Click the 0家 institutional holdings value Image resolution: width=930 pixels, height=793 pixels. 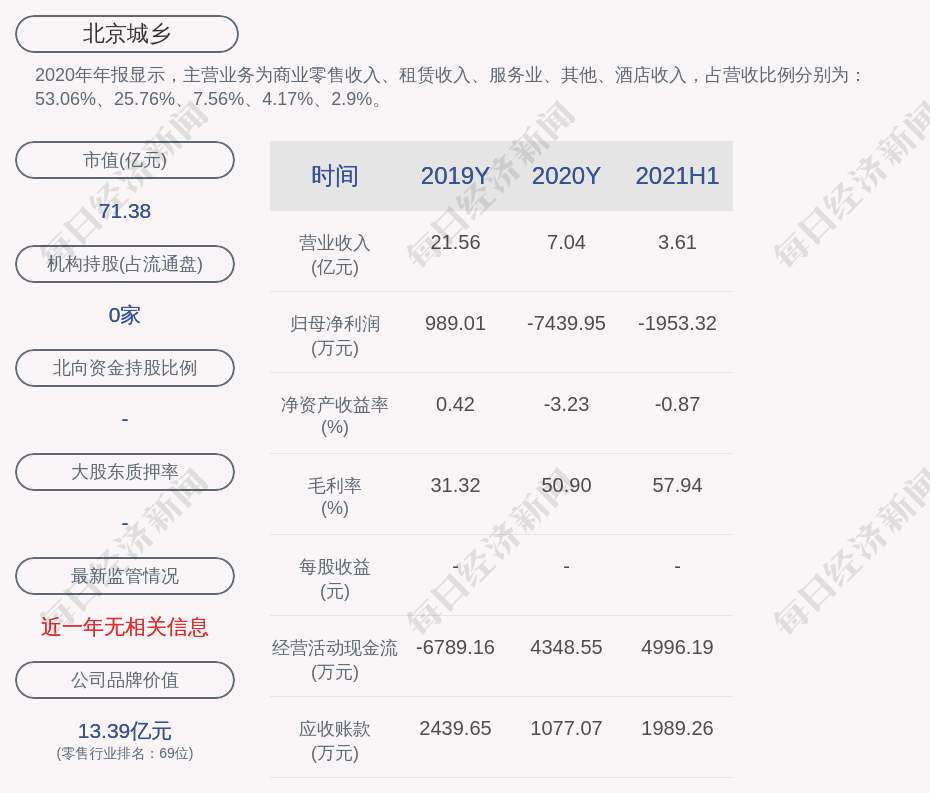tap(125, 315)
